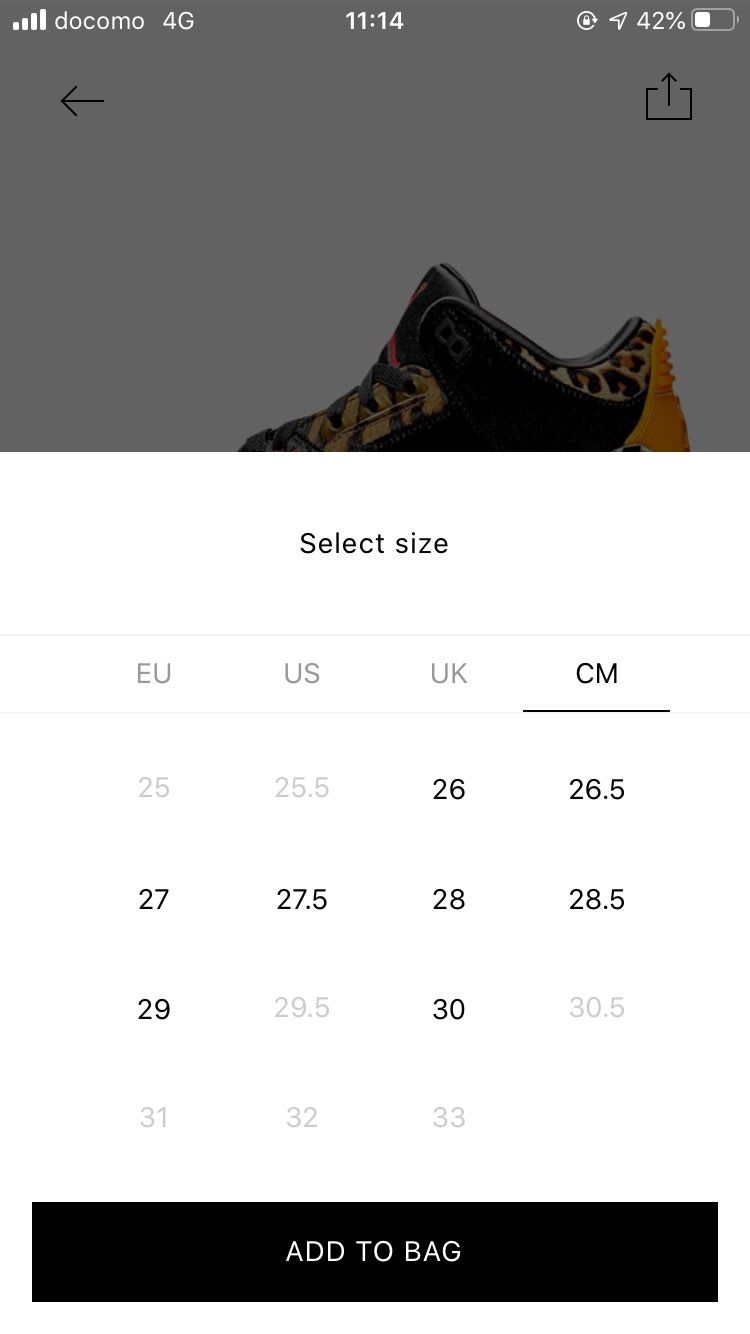Screen dimensions: 750x1334
Task: Switch to the UK size tab
Action: coord(449,674)
